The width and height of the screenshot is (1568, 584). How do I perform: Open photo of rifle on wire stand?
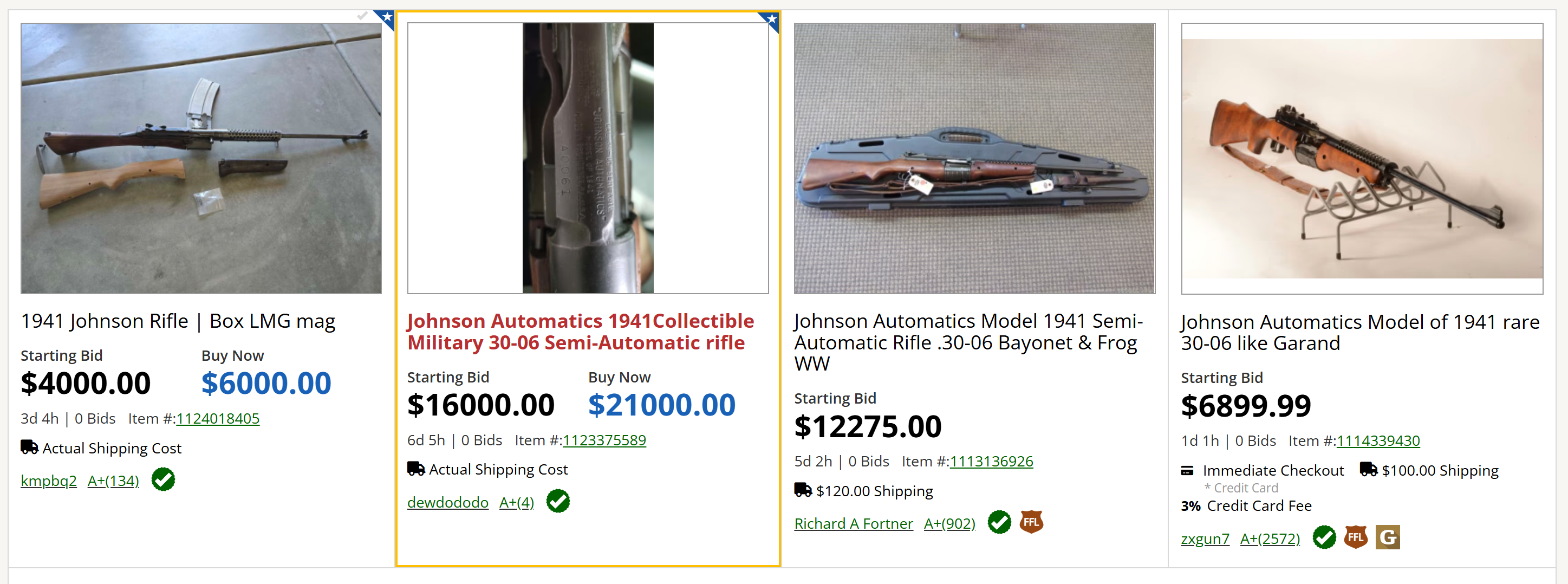point(1362,158)
